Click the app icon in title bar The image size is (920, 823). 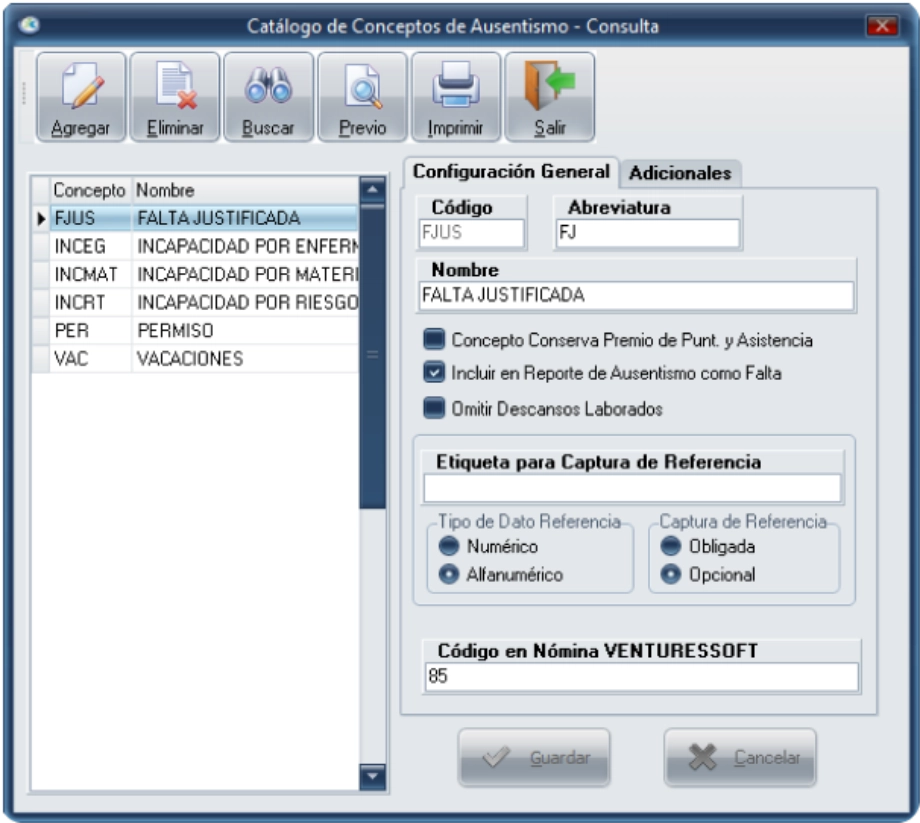coord(28,27)
